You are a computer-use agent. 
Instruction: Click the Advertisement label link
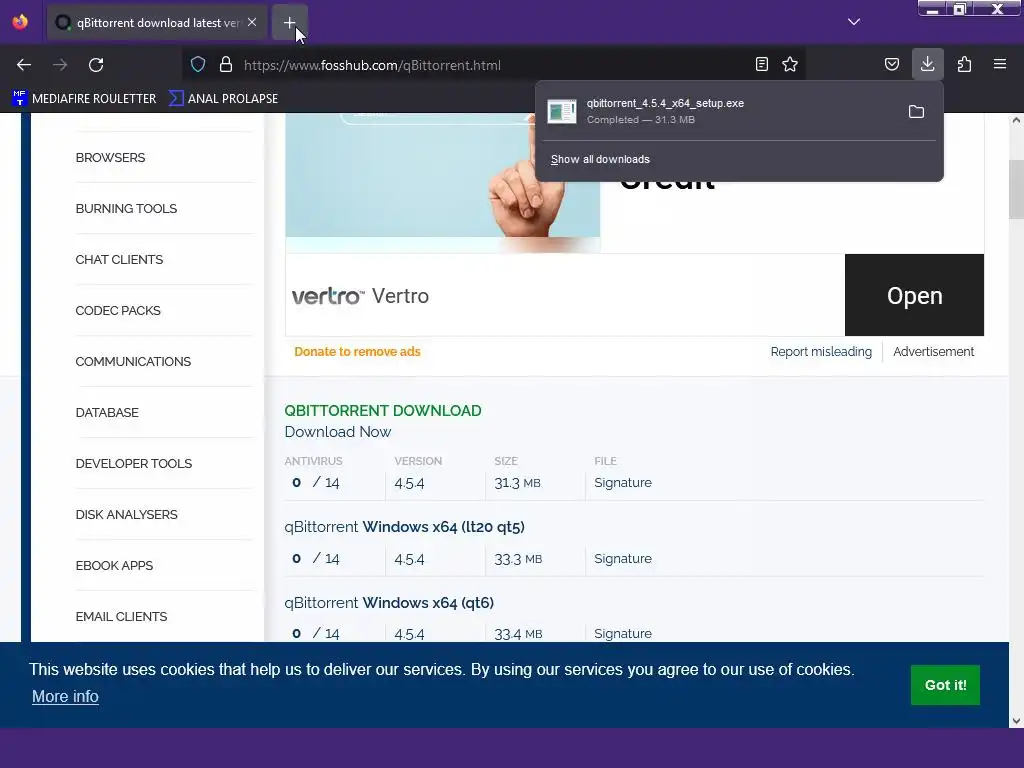pyautogui.click(x=933, y=351)
